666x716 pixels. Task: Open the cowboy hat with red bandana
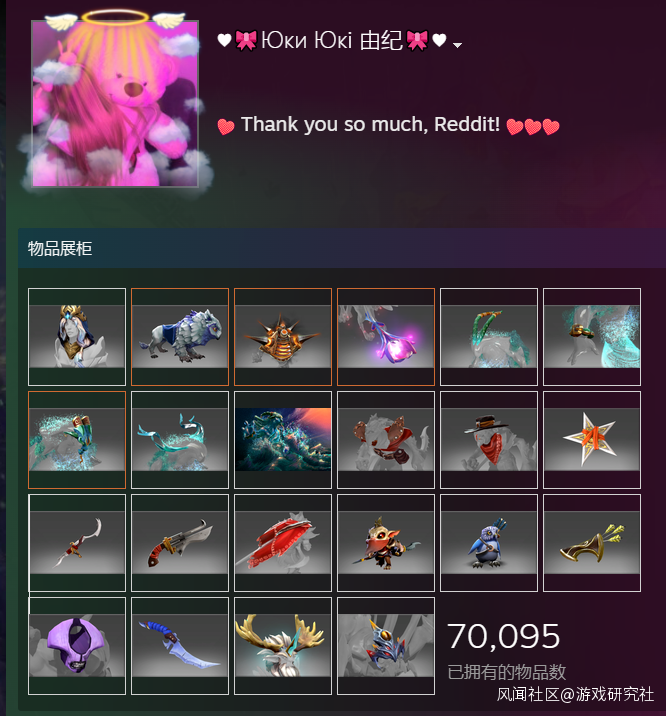pyautogui.click(x=489, y=440)
